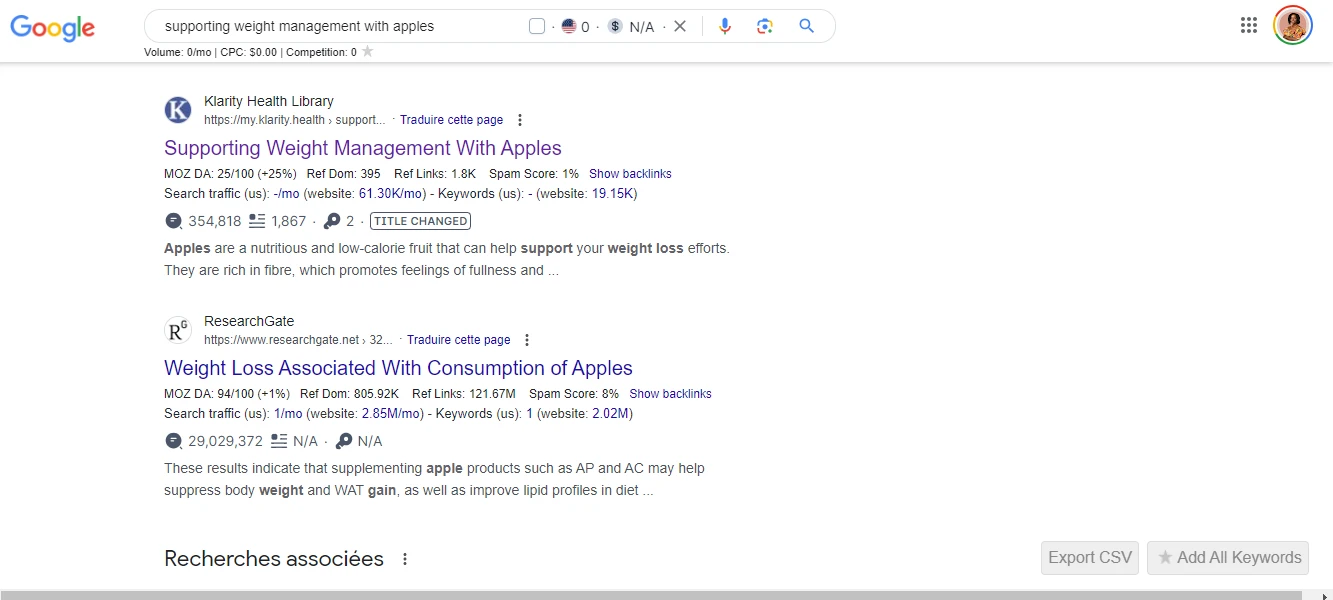Open the three-dot menu for ResearchGate result

(527, 340)
